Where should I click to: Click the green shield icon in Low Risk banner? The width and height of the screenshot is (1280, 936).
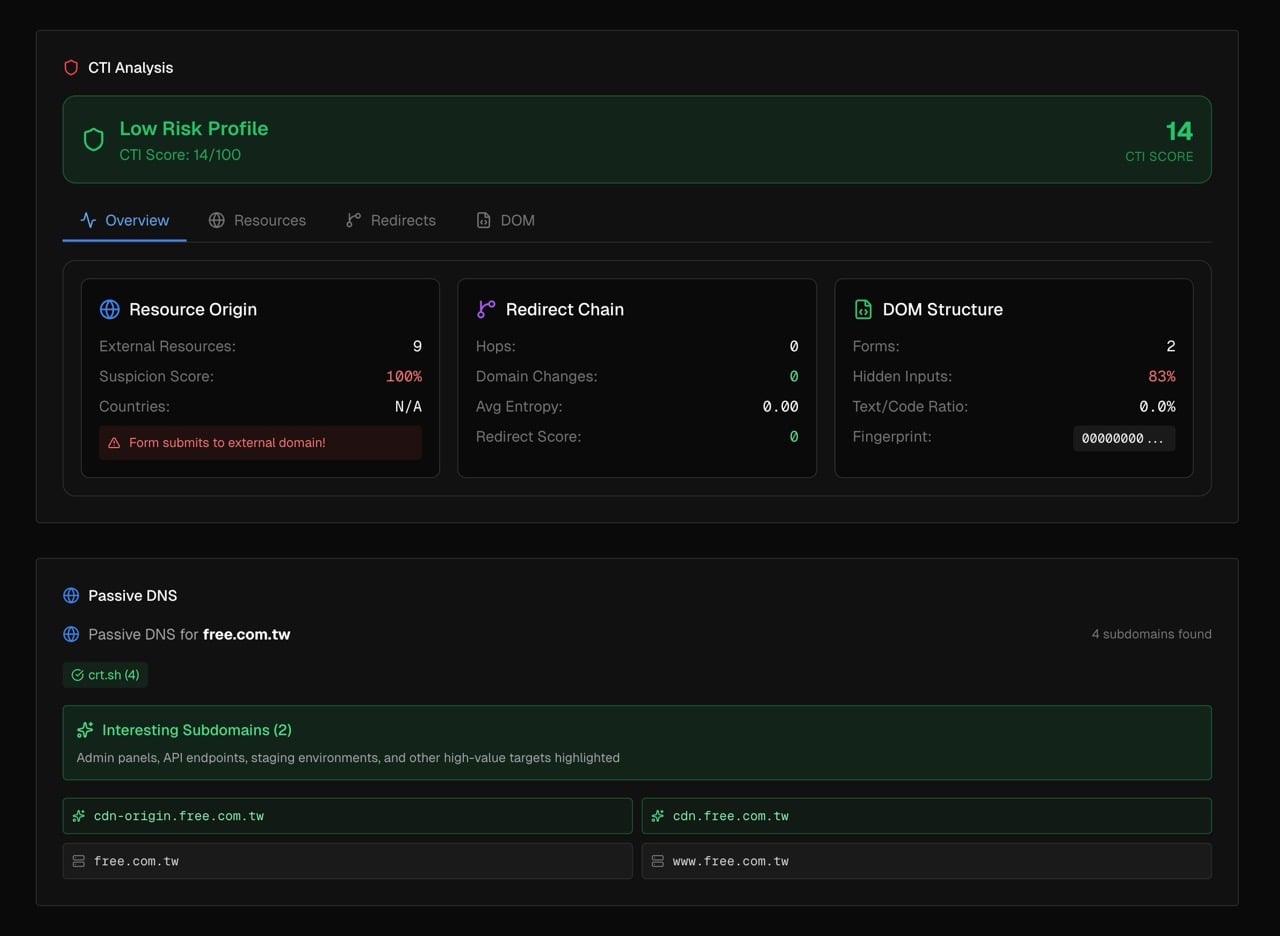tap(93, 140)
